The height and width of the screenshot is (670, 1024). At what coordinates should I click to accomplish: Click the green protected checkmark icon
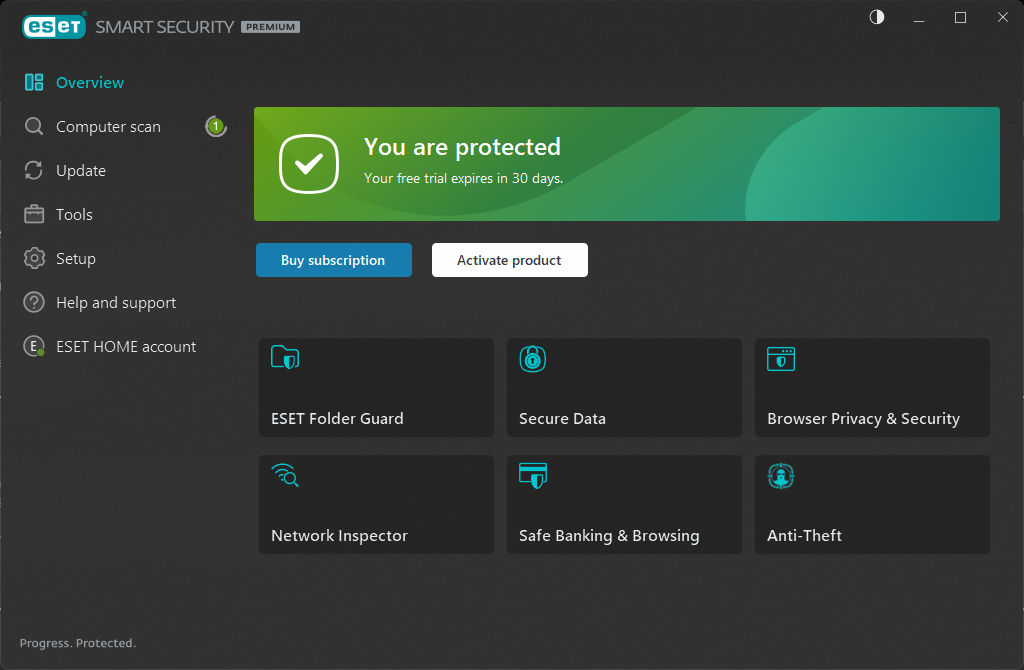coord(309,164)
